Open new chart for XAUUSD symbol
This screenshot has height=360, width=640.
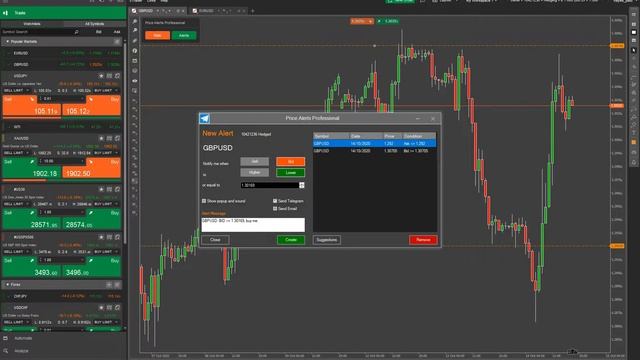[x=117, y=138]
